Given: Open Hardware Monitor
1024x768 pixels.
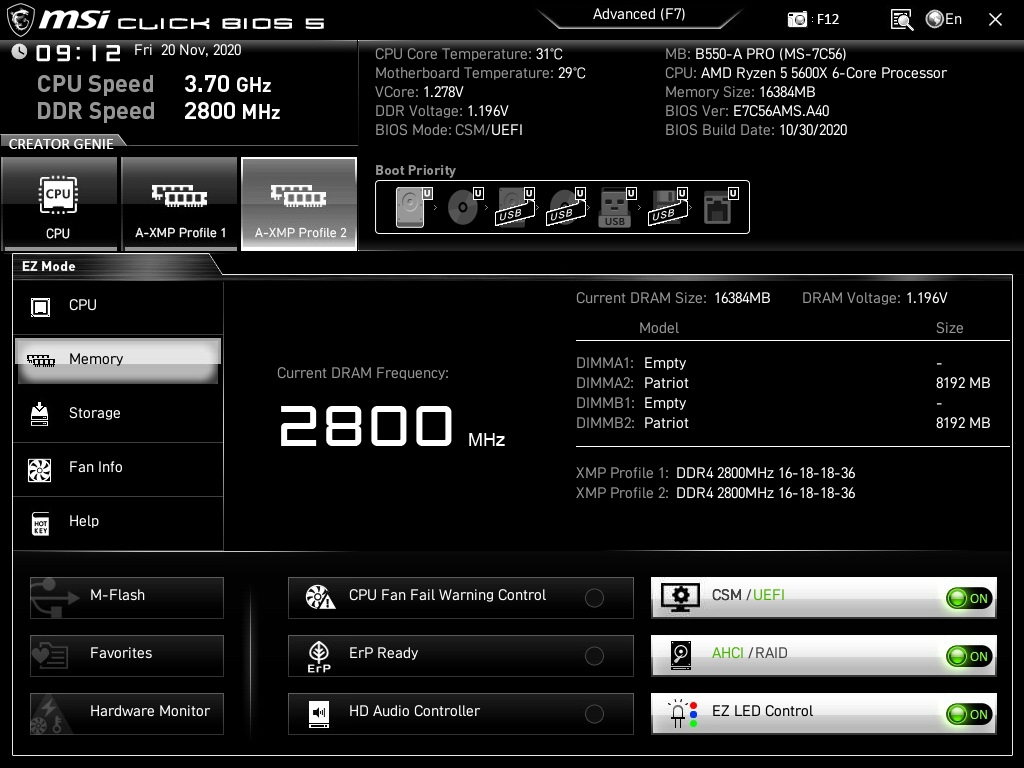Looking at the screenshot, I should (127, 714).
